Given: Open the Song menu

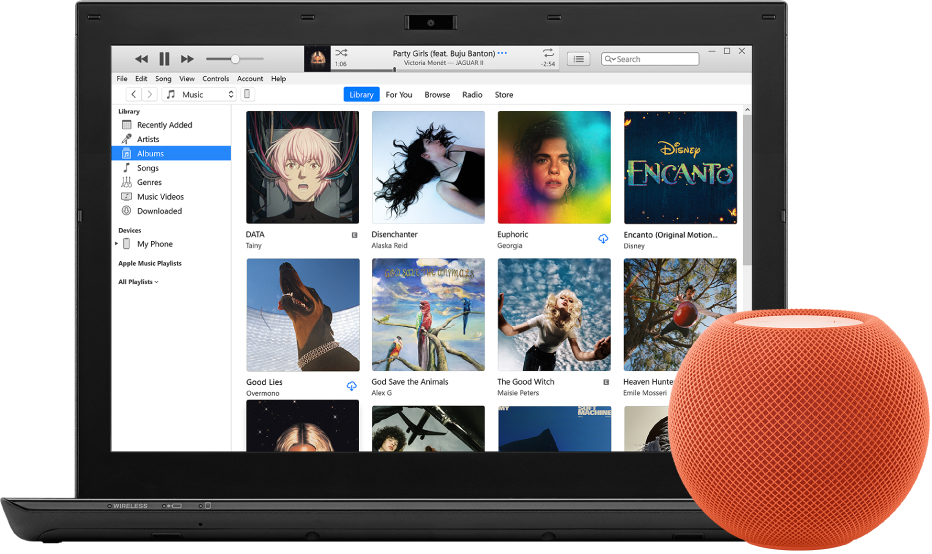Looking at the screenshot, I should tap(163, 78).
